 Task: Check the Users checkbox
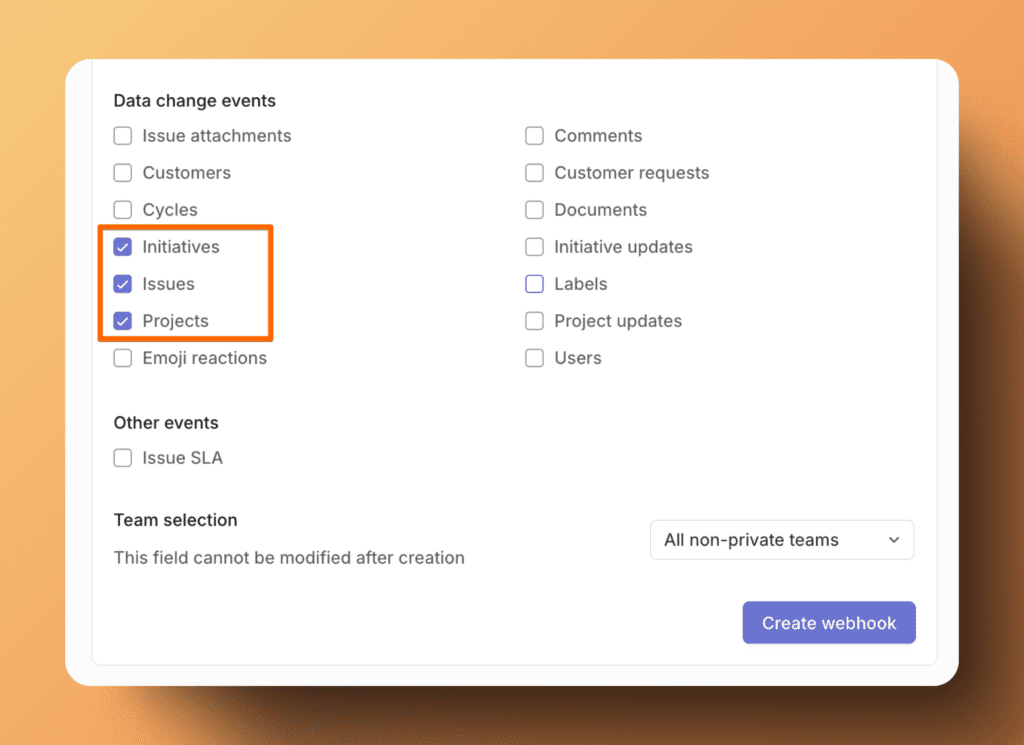(x=535, y=358)
